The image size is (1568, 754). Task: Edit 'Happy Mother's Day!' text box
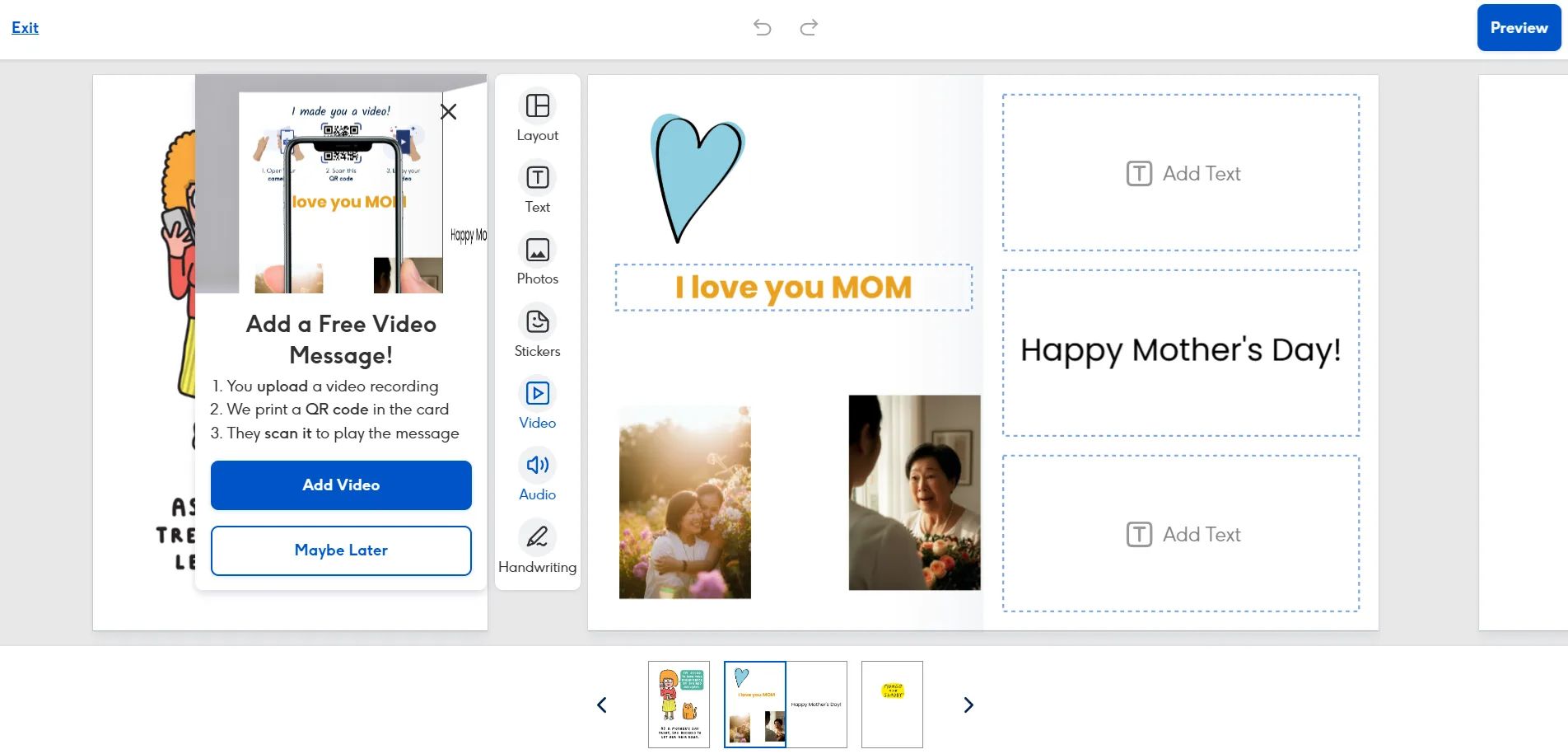tap(1181, 353)
